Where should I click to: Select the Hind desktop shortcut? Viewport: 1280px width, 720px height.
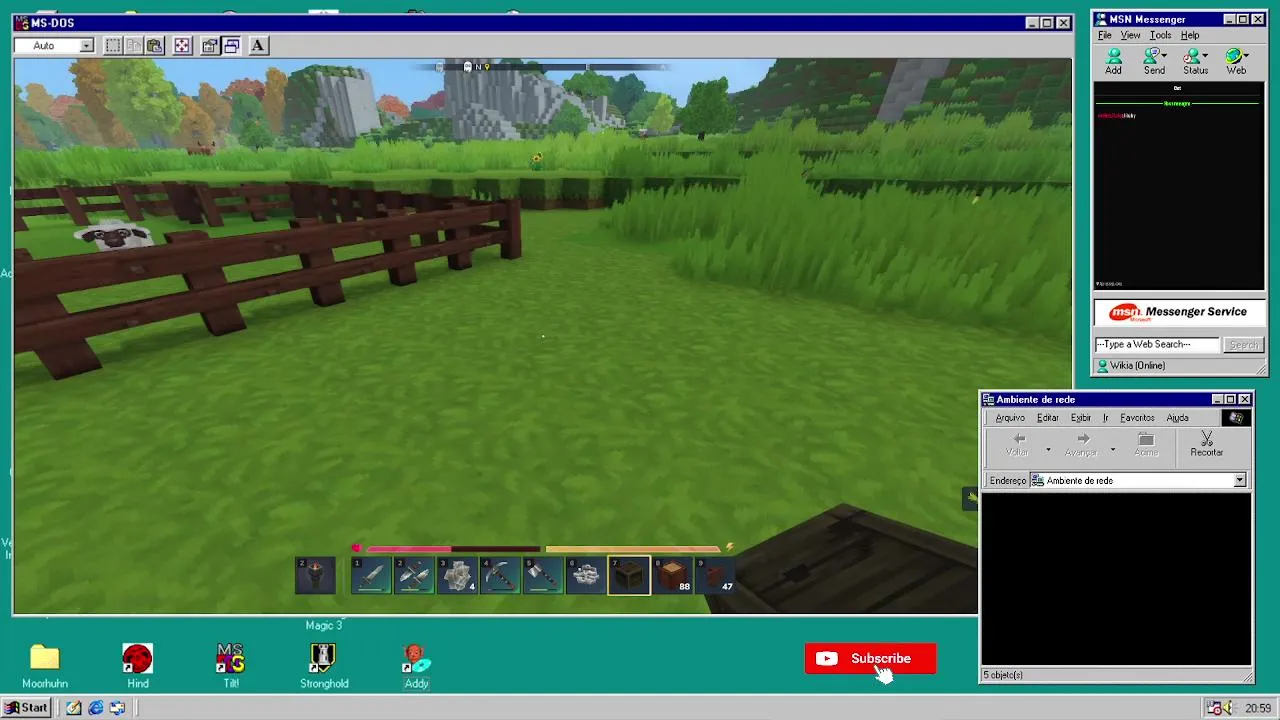point(137,666)
